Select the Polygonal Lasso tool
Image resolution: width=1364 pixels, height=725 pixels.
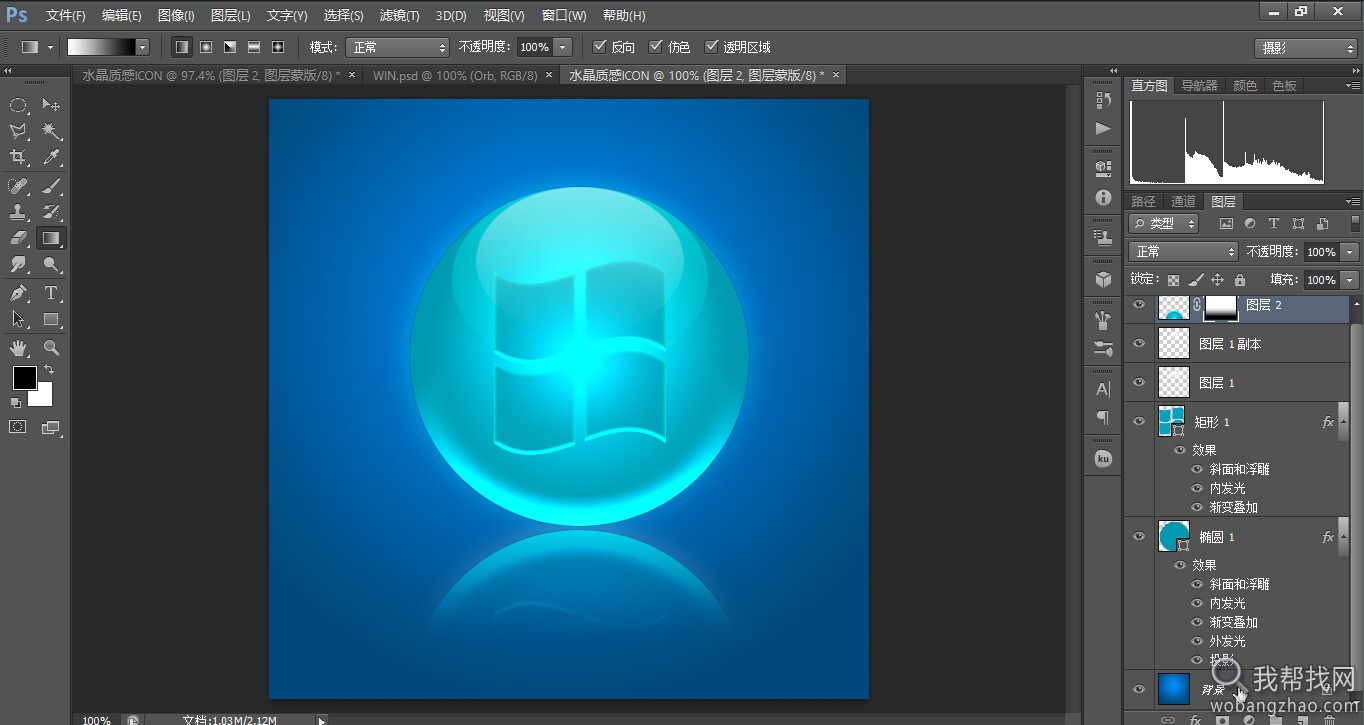(19, 131)
